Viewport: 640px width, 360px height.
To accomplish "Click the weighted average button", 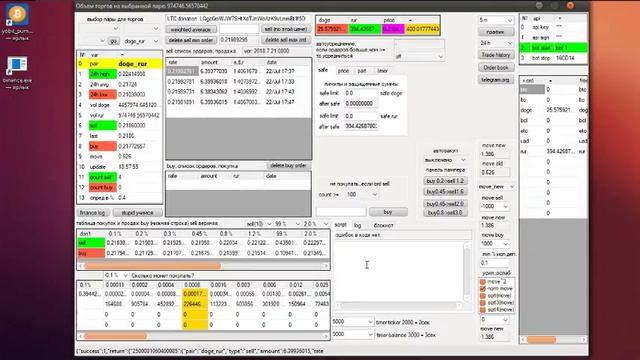I will click(x=191, y=29).
